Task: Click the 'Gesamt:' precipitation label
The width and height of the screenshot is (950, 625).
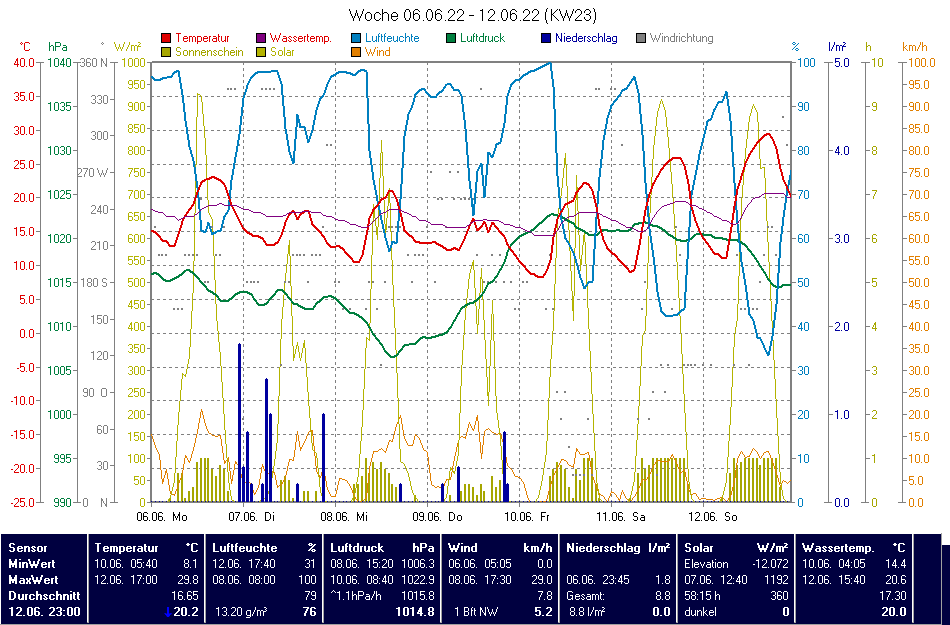Action: 585,596
